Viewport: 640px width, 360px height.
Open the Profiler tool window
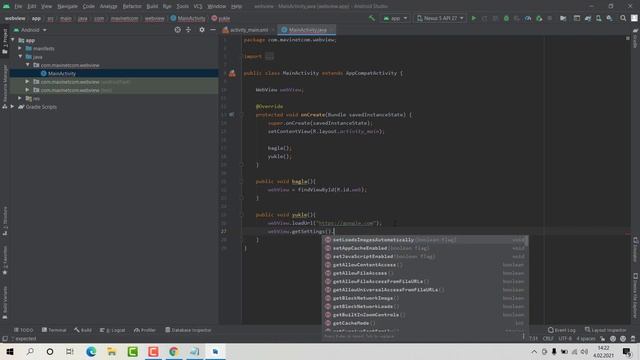pos(145,330)
